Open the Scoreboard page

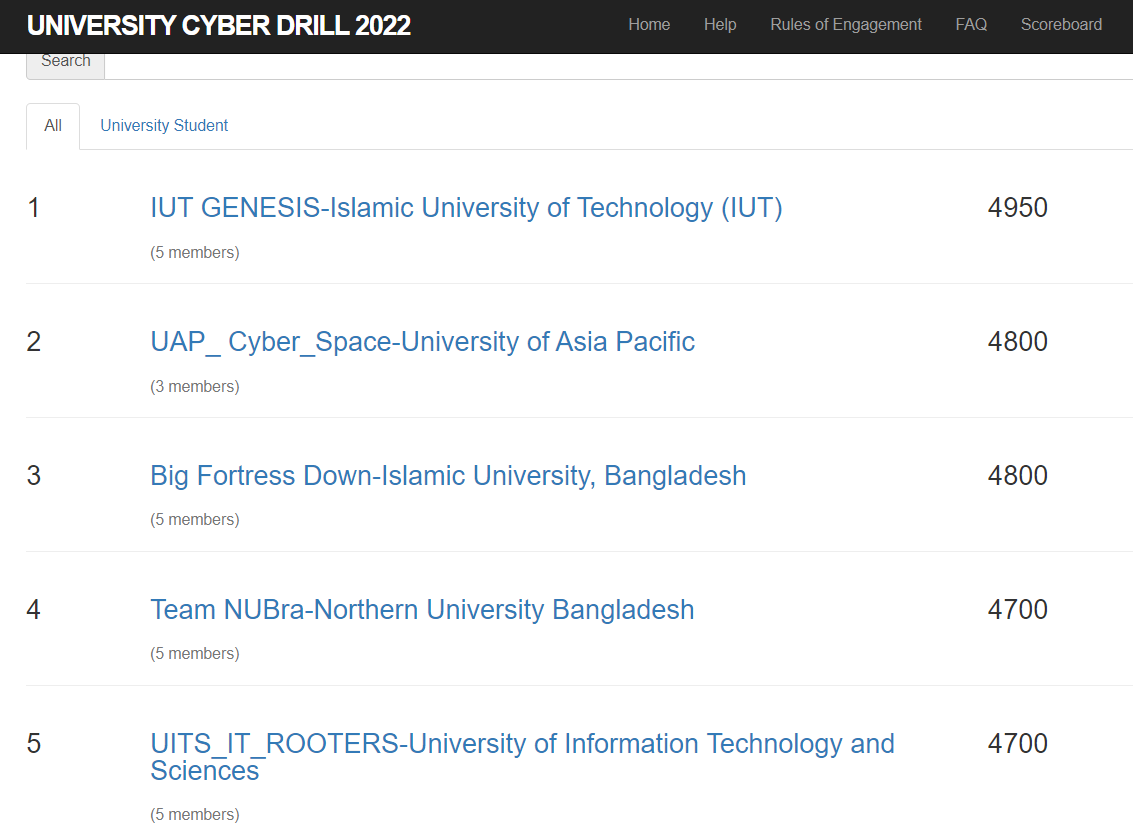(1061, 25)
